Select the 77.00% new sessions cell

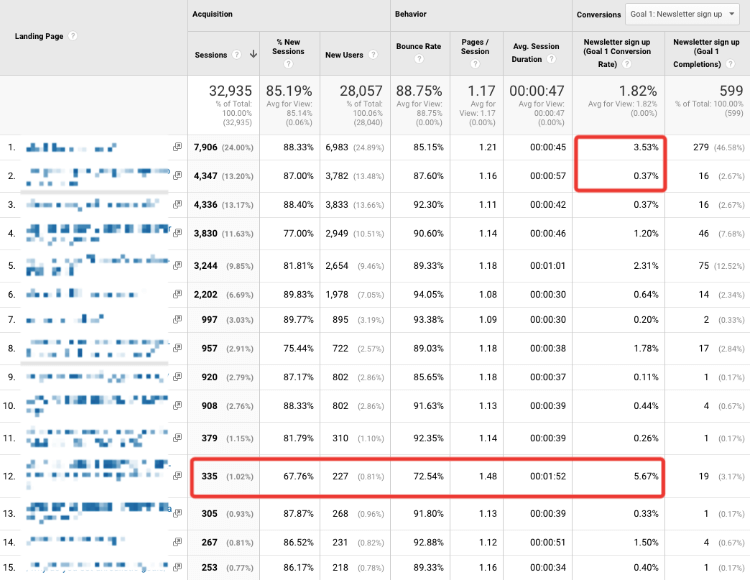pos(298,233)
